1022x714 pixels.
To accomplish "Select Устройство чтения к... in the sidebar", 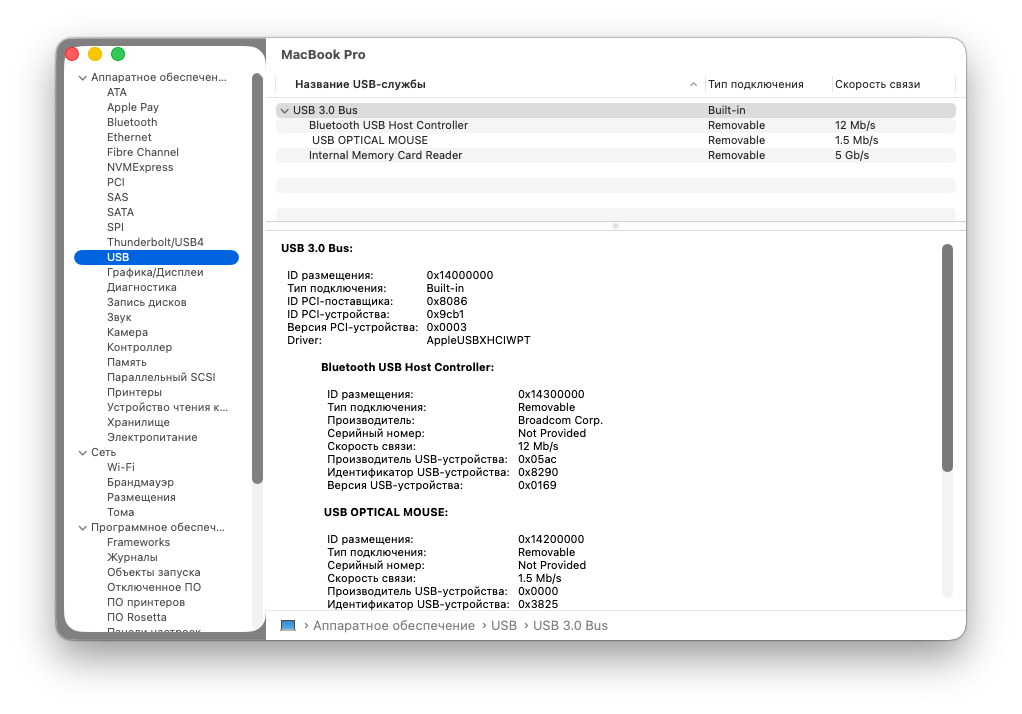I will [168, 408].
